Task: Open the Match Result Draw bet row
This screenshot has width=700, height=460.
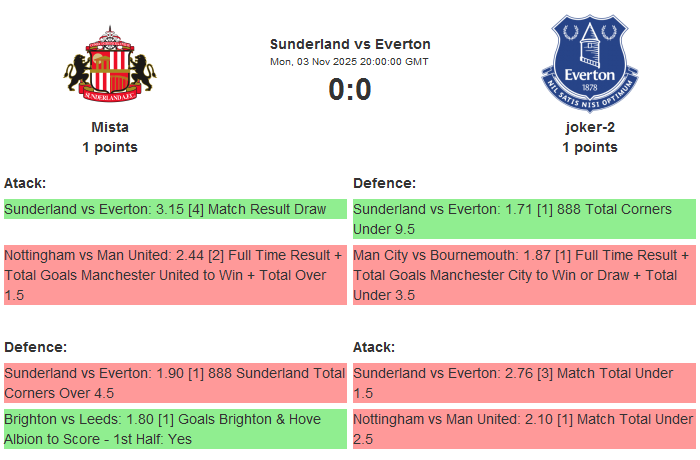Action: tap(175, 209)
